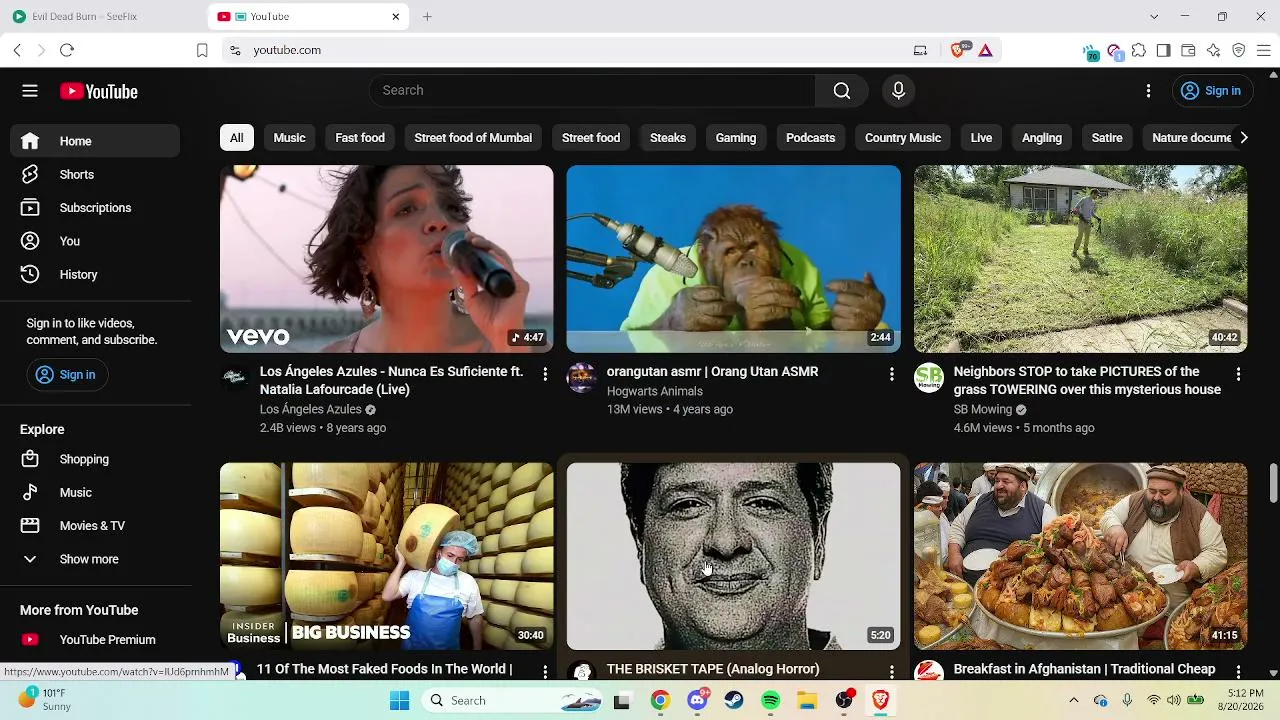Screen dimensions: 1280x720
Task: Click the sidebar Sign in button
Action: tap(66, 375)
